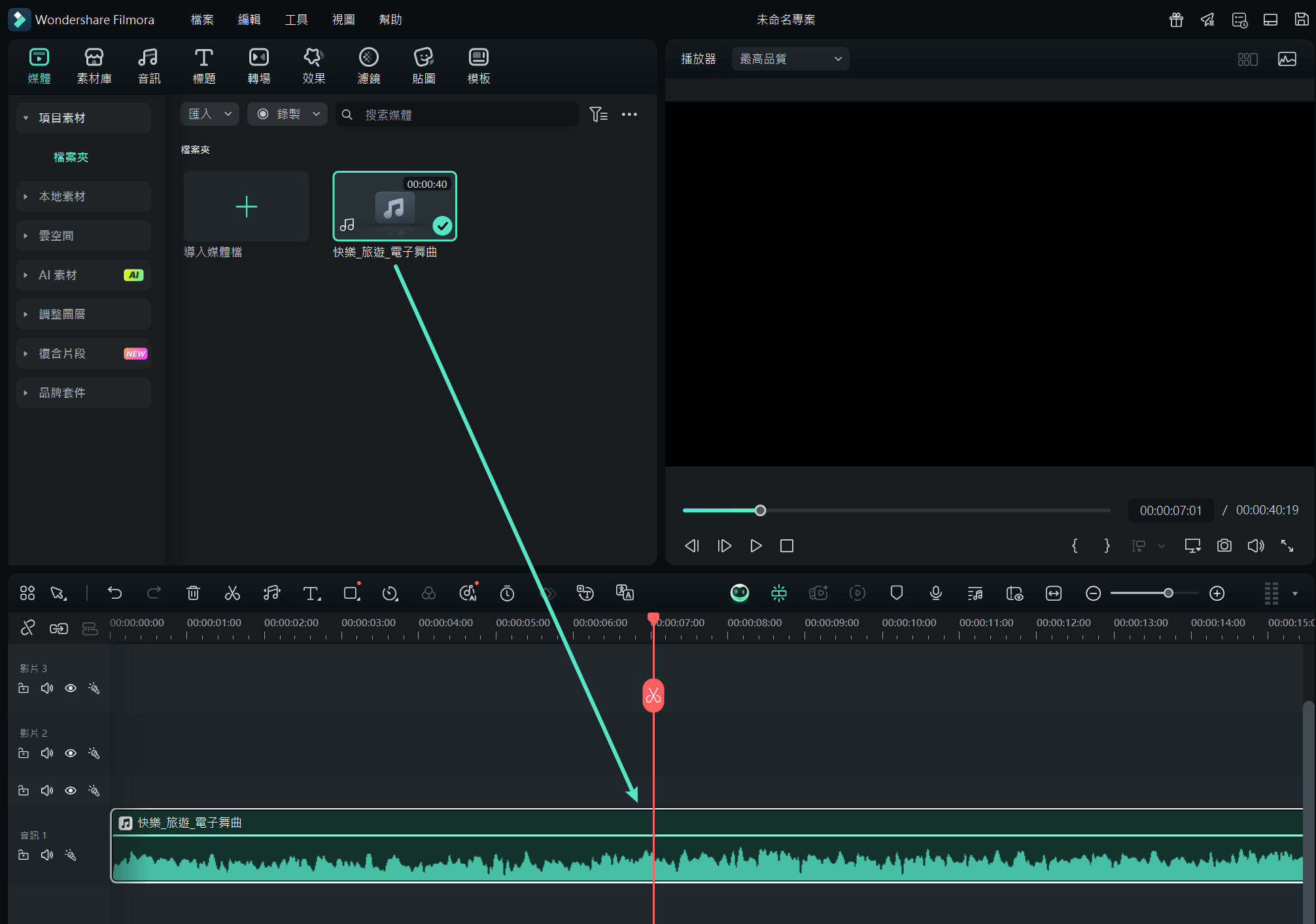Click the gift icon in title bar
Image resolution: width=1316 pixels, height=924 pixels.
point(1176,20)
